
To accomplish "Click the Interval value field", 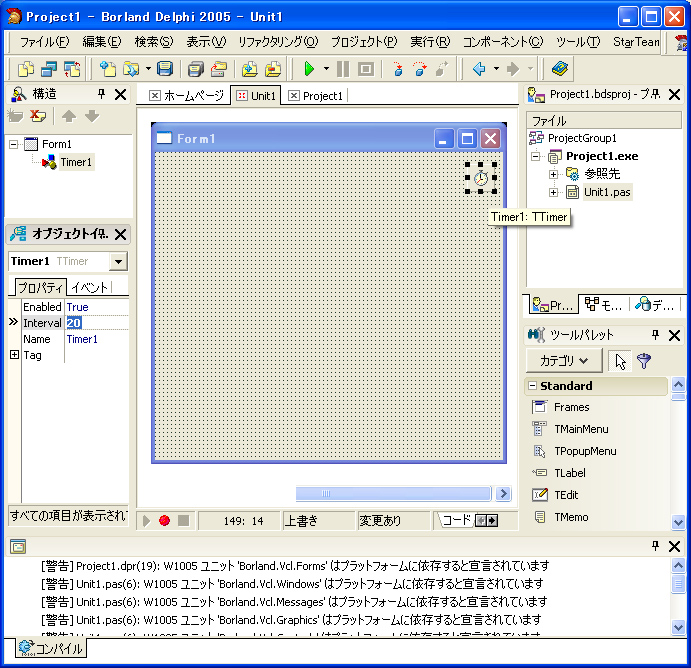I will (x=97, y=323).
